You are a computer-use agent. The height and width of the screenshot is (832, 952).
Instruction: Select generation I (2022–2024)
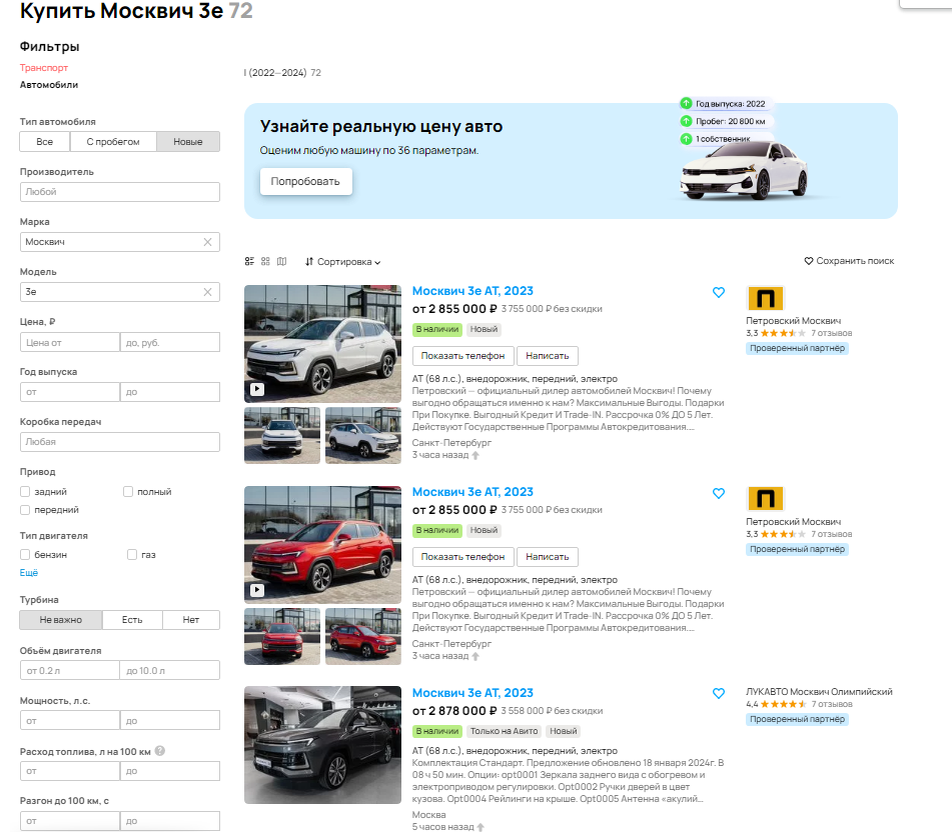tap(282, 72)
